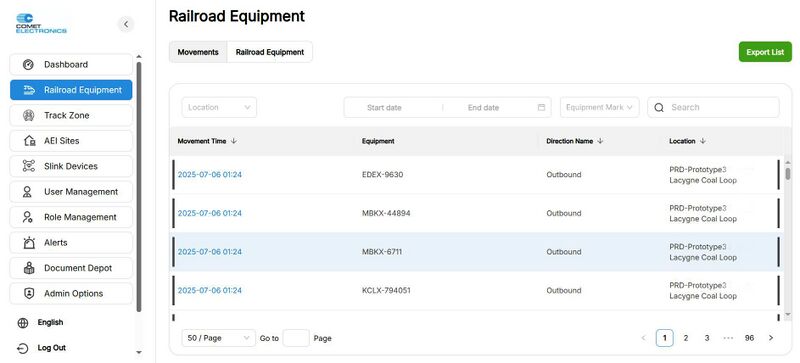Open User Management menu item
Viewport: 800px width, 363px height.
[x=71, y=192]
